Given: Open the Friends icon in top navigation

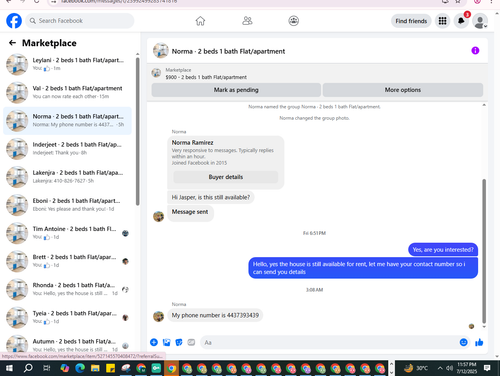Looking at the screenshot, I should (247, 21).
